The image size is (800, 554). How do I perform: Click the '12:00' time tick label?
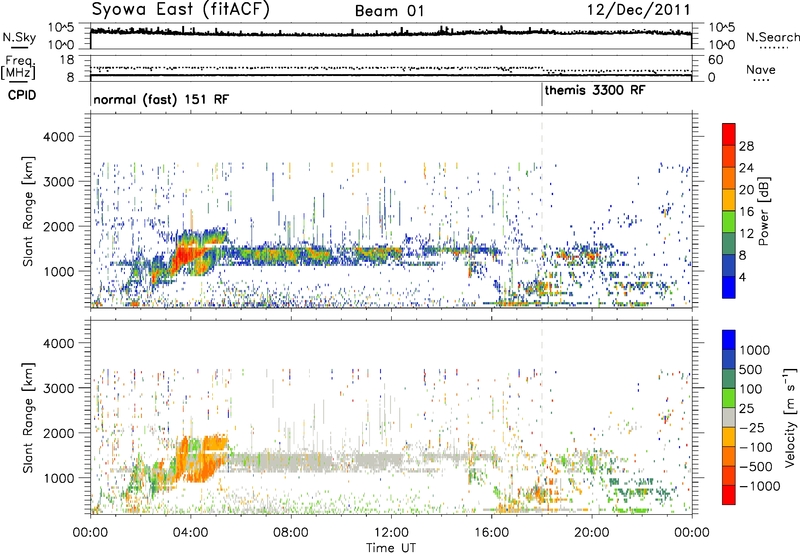pyautogui.click(x=391, y=533)
